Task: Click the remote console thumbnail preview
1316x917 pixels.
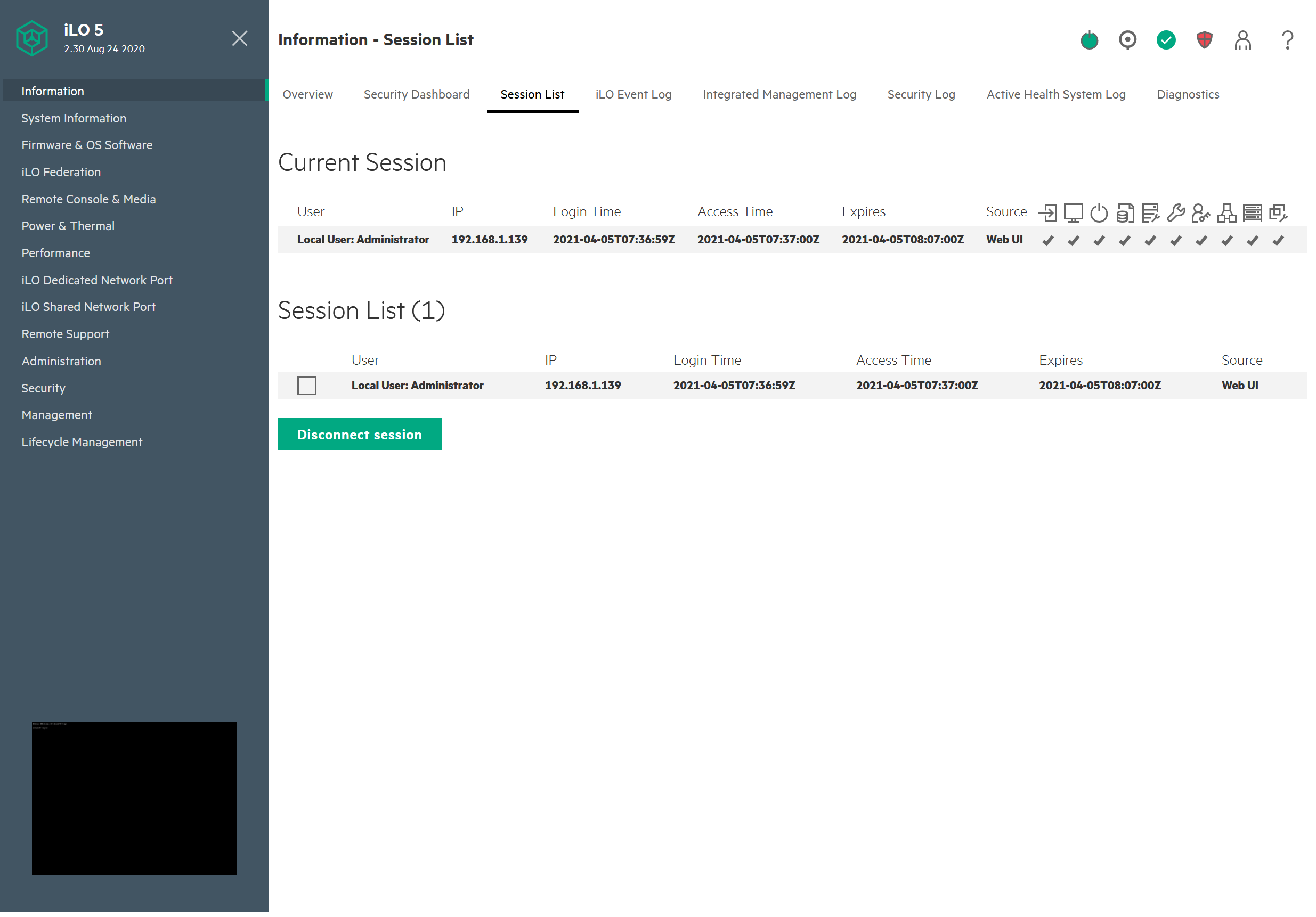Action: 134,798
